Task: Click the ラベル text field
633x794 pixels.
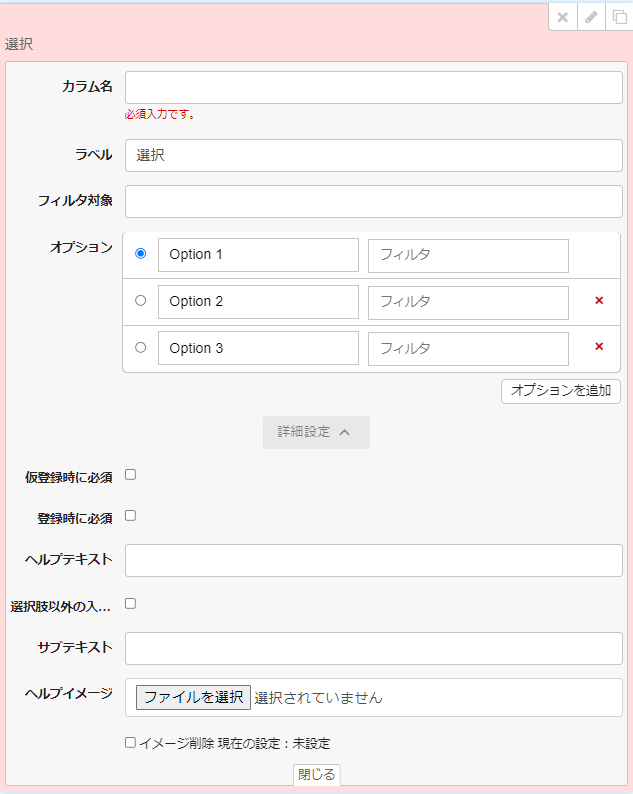Action: pyautogui.click(x=373, y=155)
